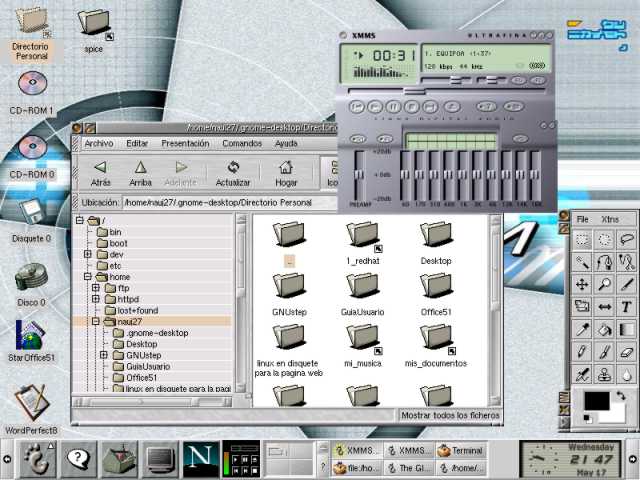The width and height of the screenshot is (640, 480).
Task: Open the XMMS equalizer presets button
Action: pyautogui.click(x=520, y=139)
